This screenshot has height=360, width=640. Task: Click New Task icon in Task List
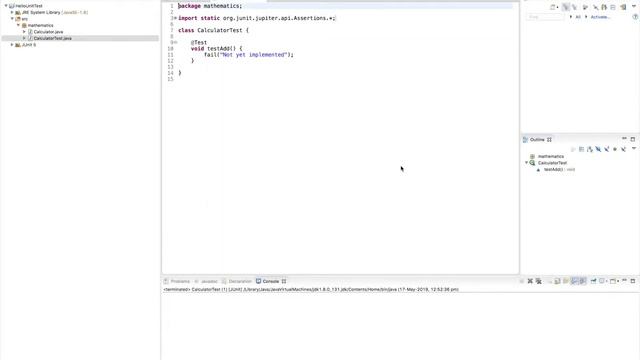click(x=553, y=7)
